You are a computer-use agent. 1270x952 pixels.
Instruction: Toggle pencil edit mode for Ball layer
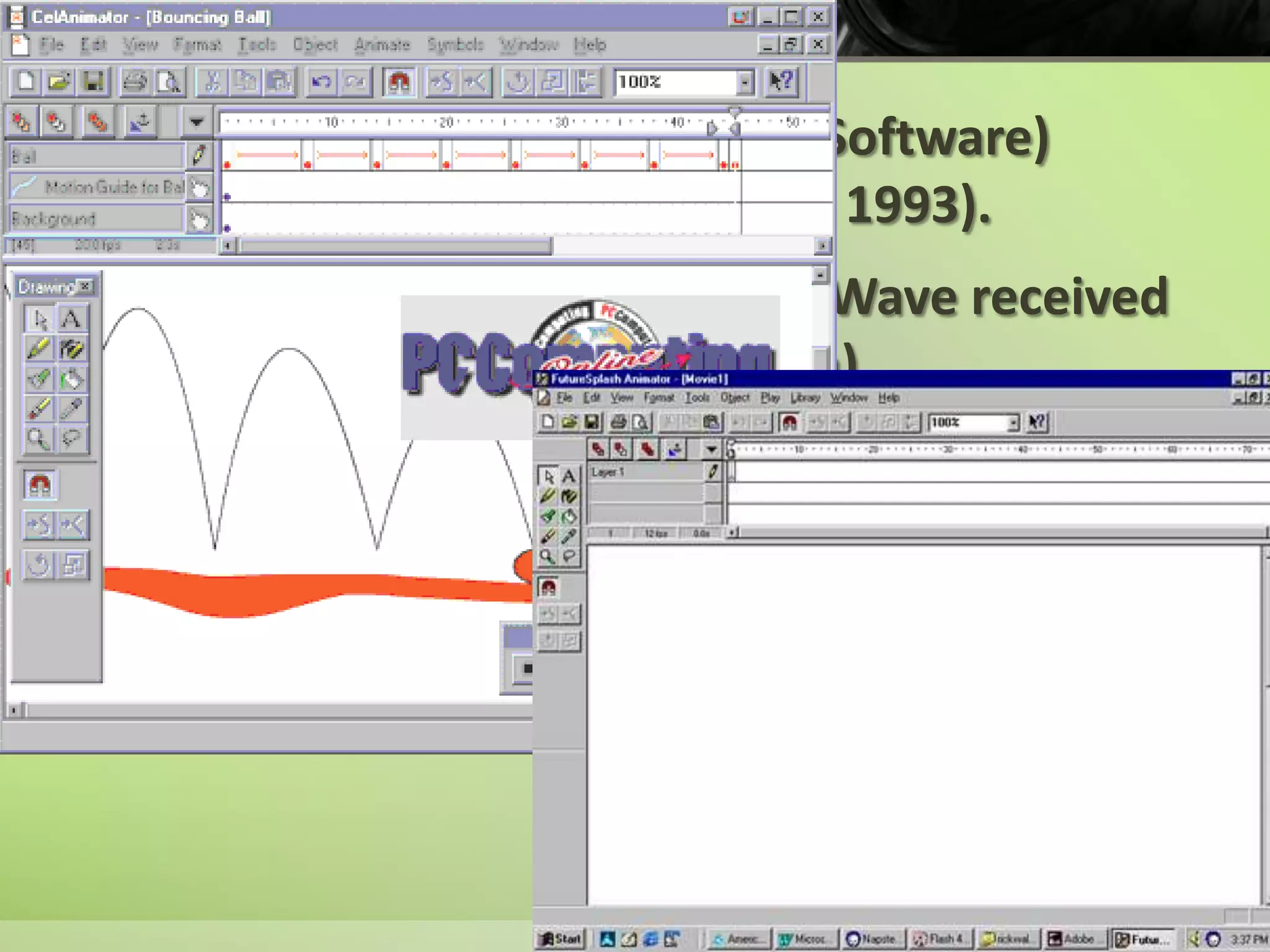(x=198, y=156)
